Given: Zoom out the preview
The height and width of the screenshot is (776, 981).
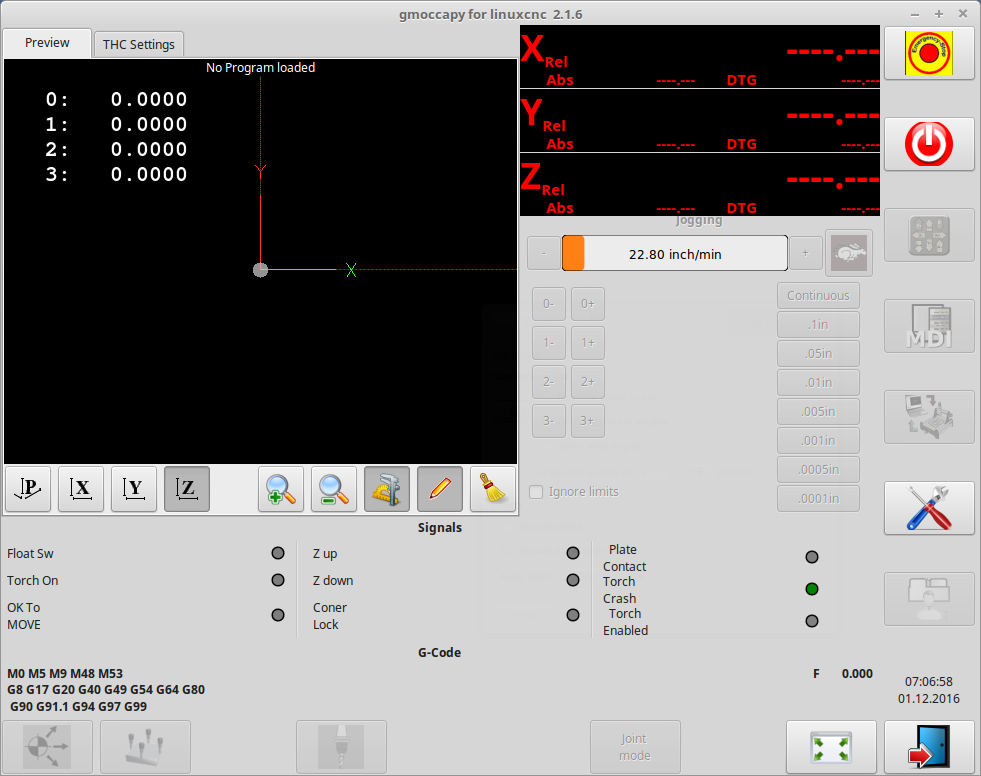Looking at the screenshot, I should (334, 489).
